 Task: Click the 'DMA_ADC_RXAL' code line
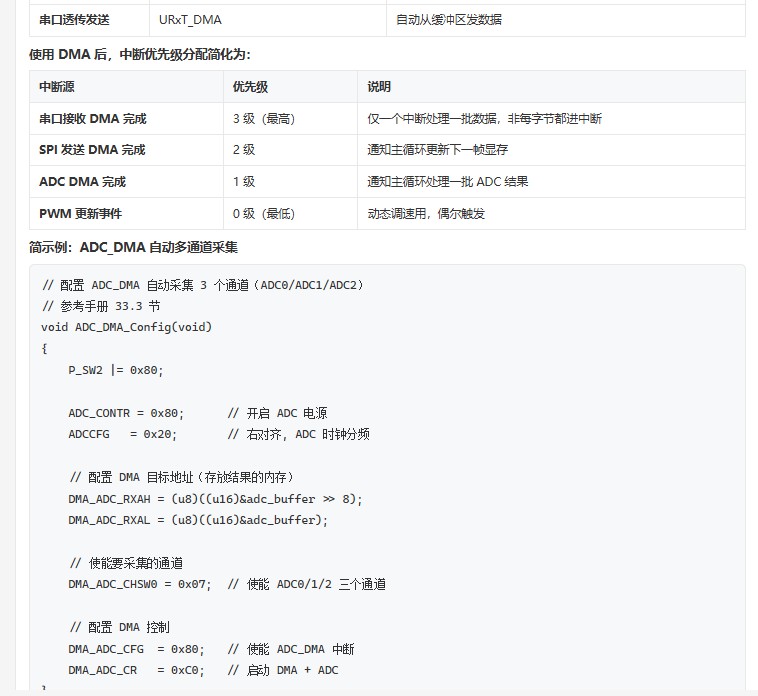[x=198, y=520]
